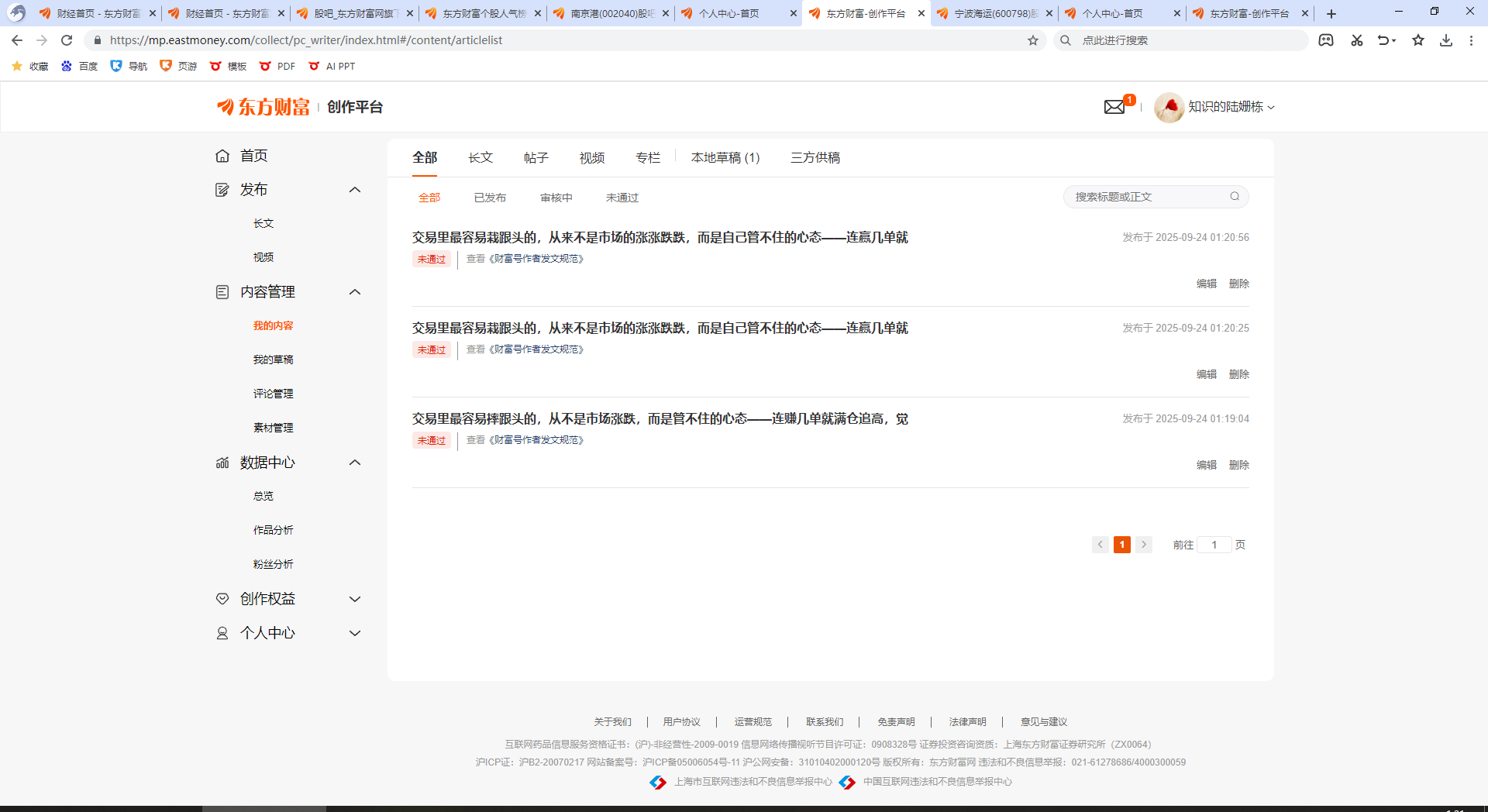Open the AI PPT bookmark
The height and width of the screenshot is (812, 1488).
332,67
